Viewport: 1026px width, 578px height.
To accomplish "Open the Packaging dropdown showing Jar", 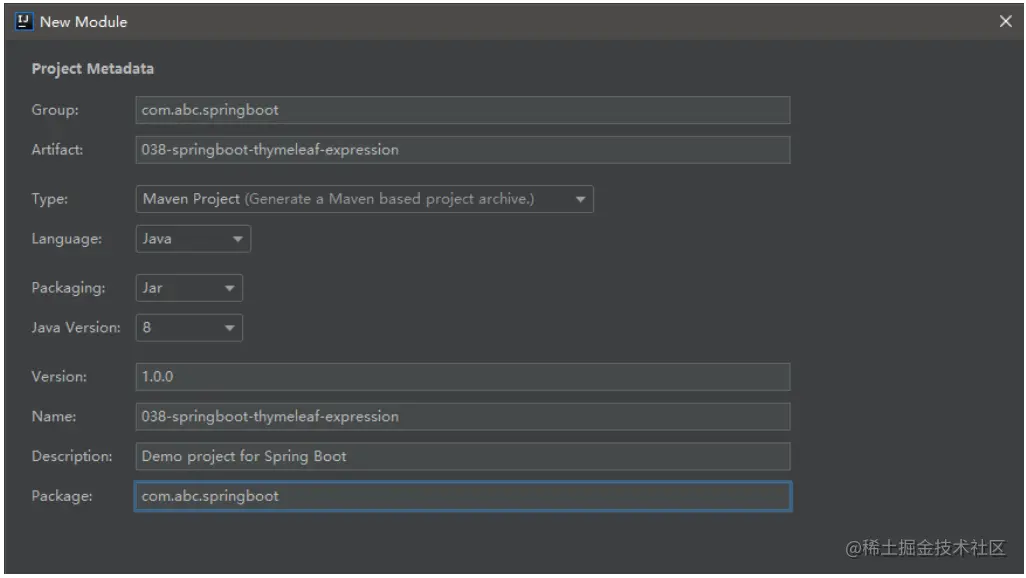I will 189,288.
